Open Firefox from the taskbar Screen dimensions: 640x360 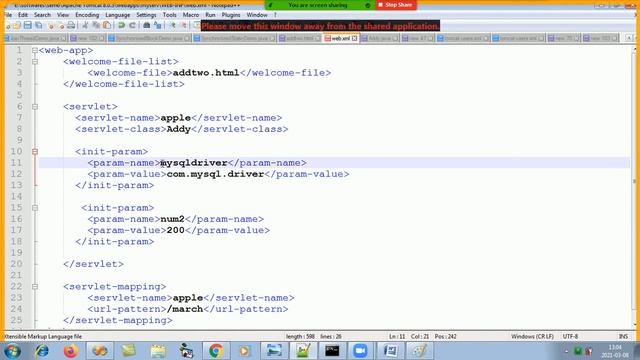coord(71,351)
